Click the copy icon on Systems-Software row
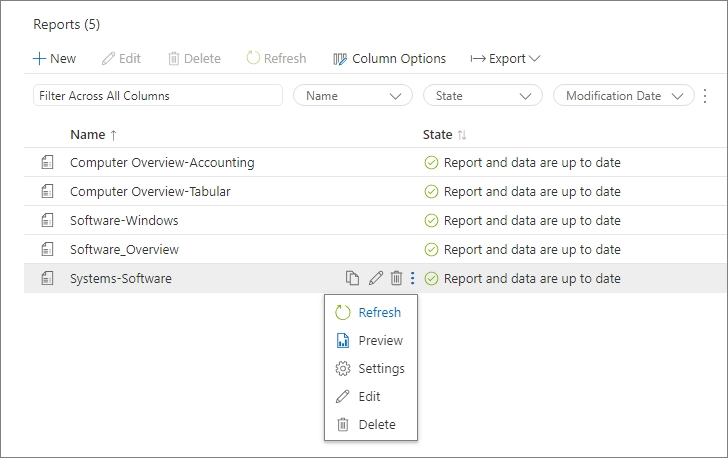Image resolution: width=728 pixels, height=458 pixels. pos(352,278)
